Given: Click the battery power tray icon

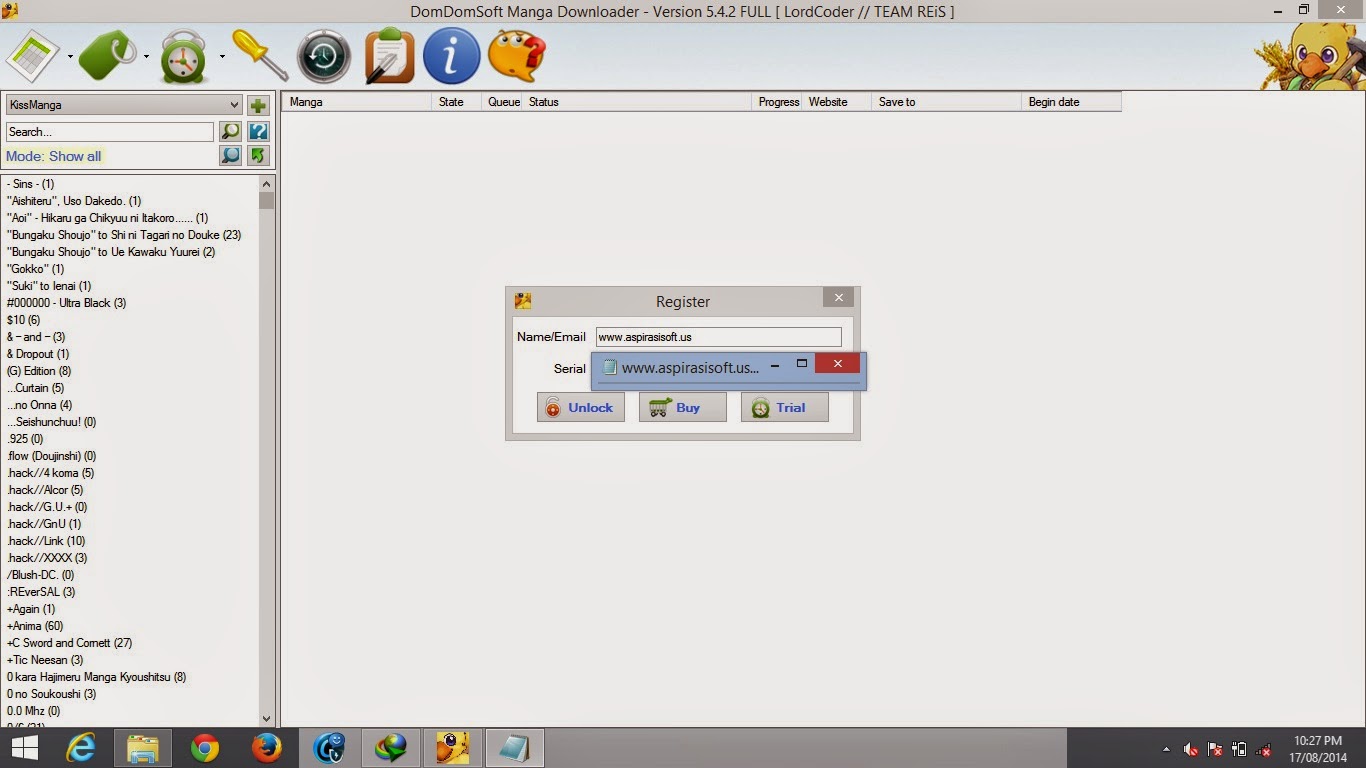Looking at the screenshot, I should [1239, 749].
